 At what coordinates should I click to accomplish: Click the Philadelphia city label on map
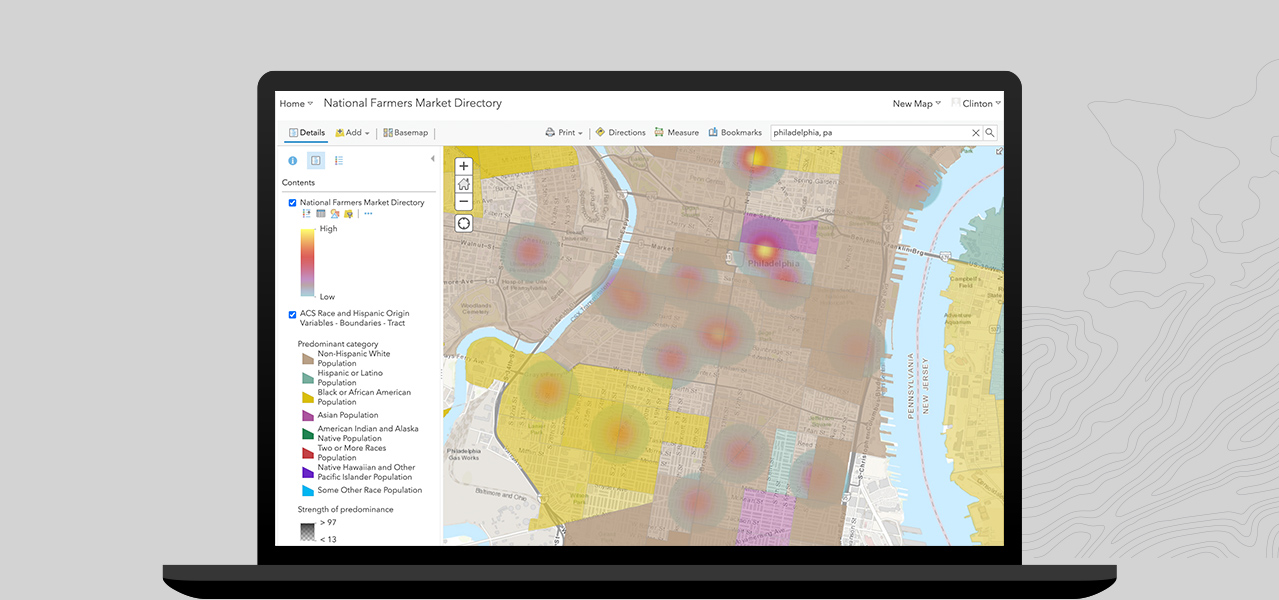pos(774,264)
